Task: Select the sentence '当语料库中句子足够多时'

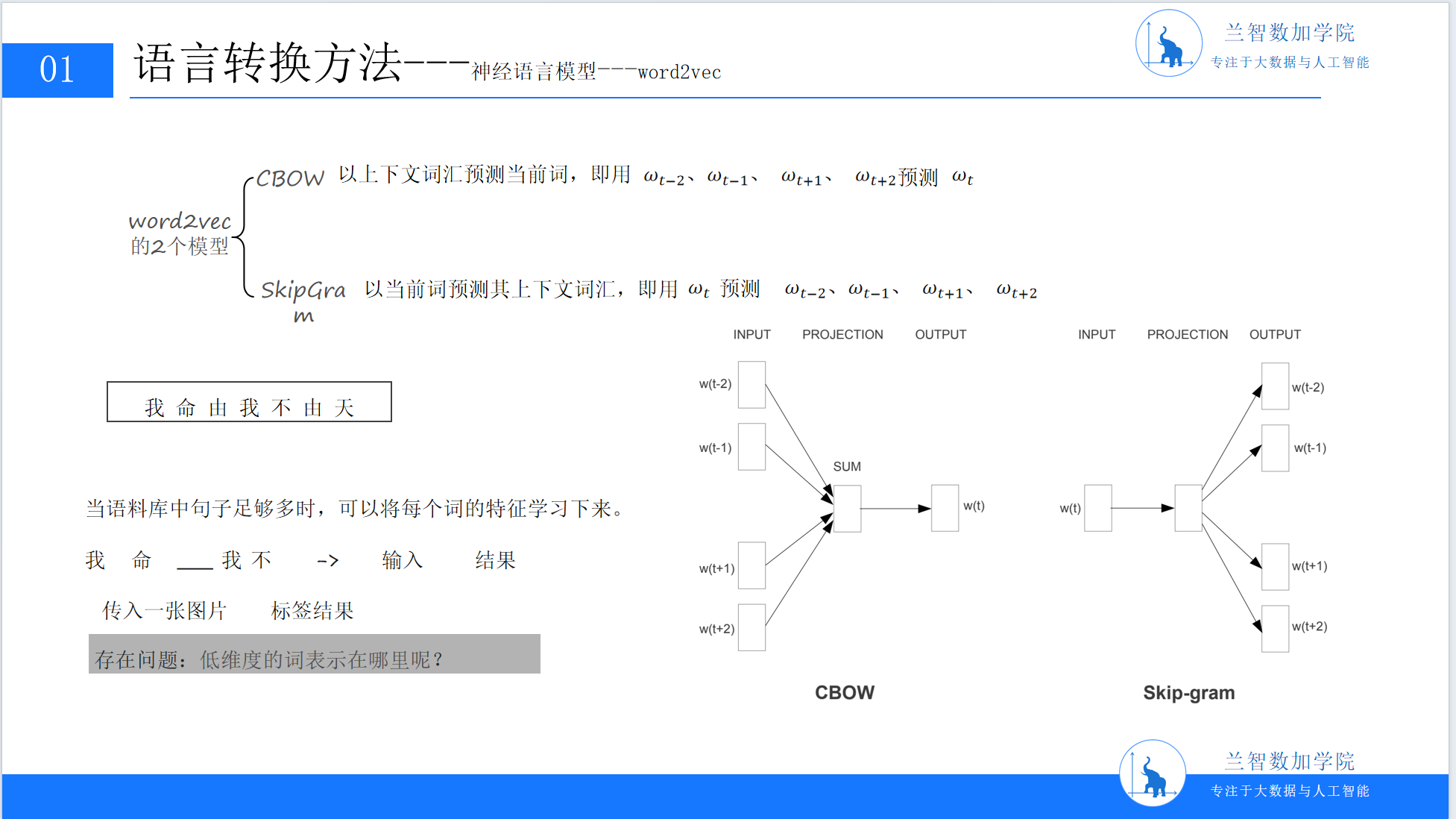Action: pos(201,509)
